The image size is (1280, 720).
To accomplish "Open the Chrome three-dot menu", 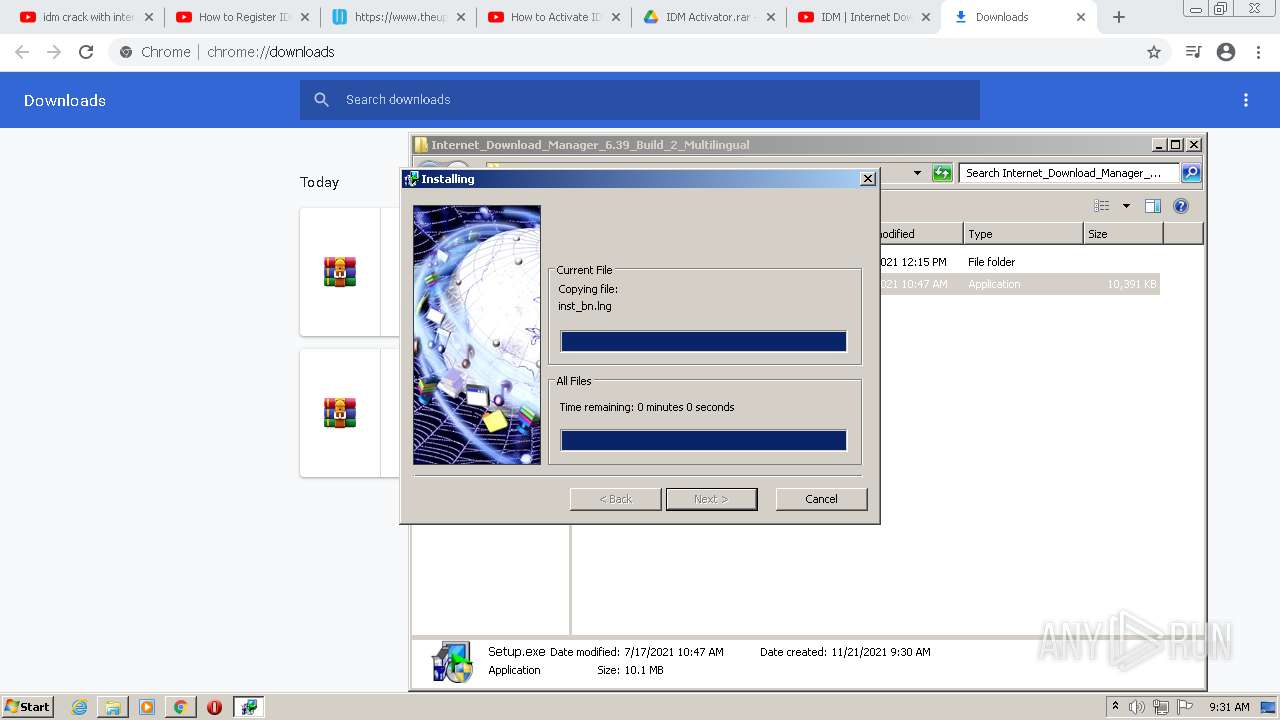I will click(1259, 52).
